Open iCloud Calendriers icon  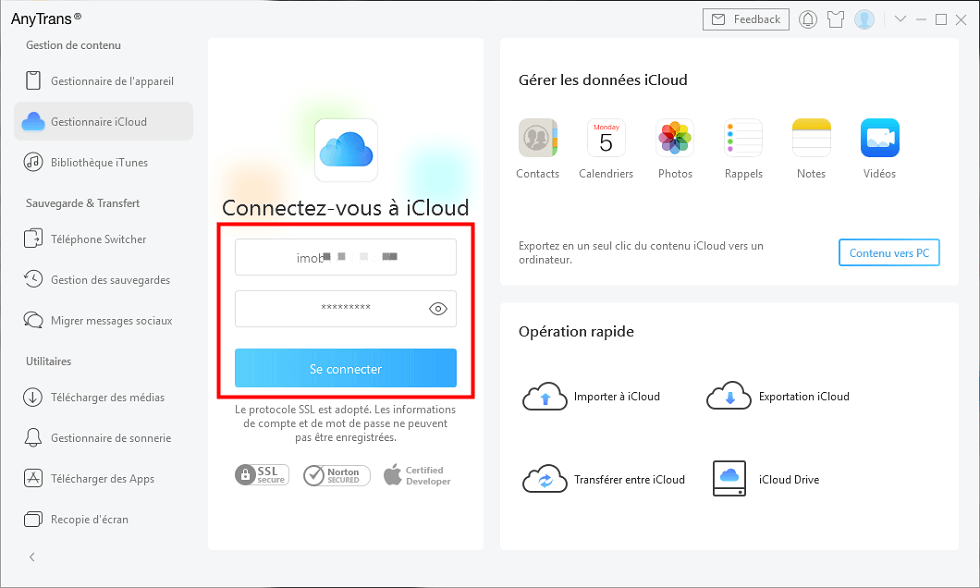pyautogui.click(x=606, y=137)
